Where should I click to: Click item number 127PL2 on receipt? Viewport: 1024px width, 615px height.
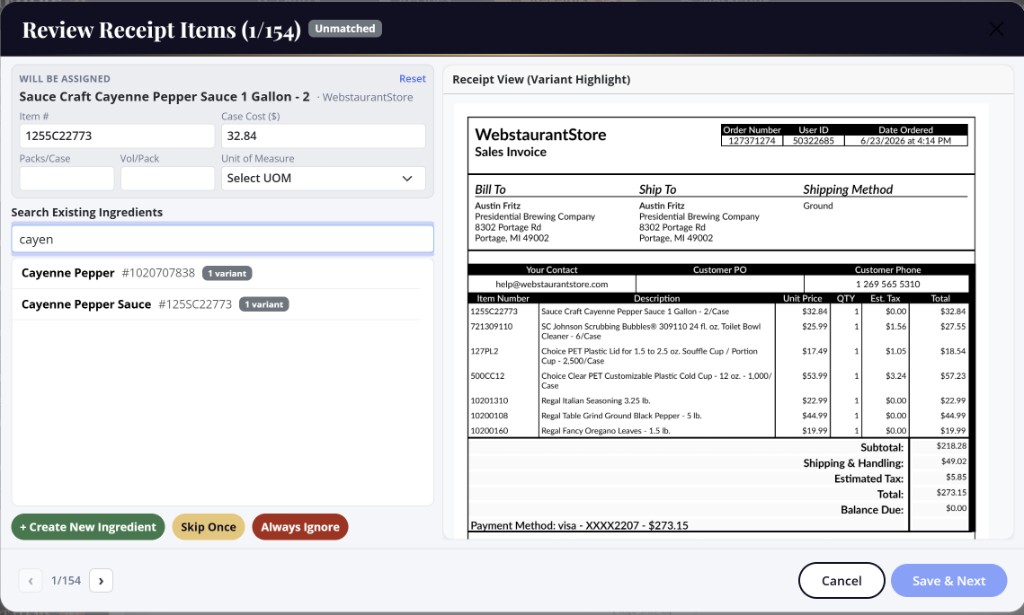pos(484,351)
